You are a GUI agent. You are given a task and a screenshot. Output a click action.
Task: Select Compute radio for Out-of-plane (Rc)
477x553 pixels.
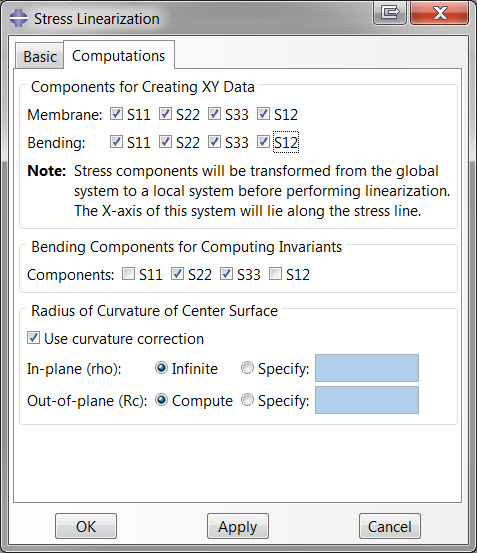coord(161,400)
